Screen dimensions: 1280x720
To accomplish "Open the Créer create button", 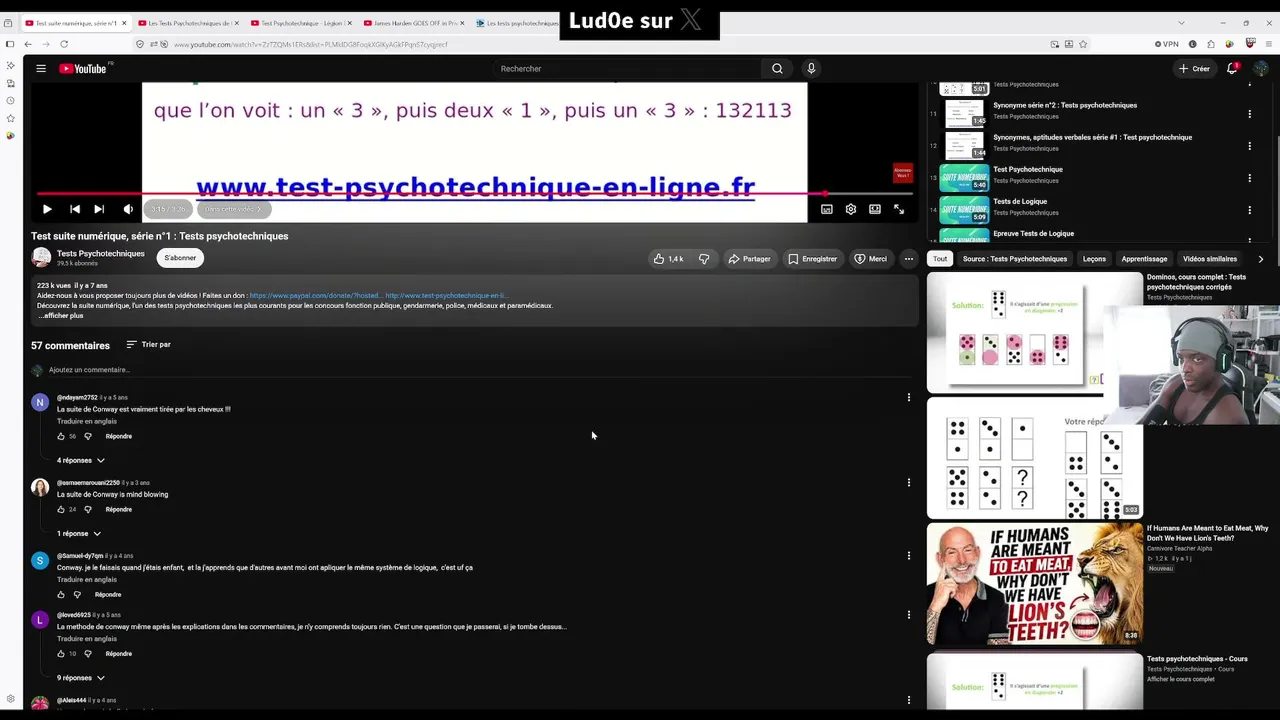I will point(1193,68).
